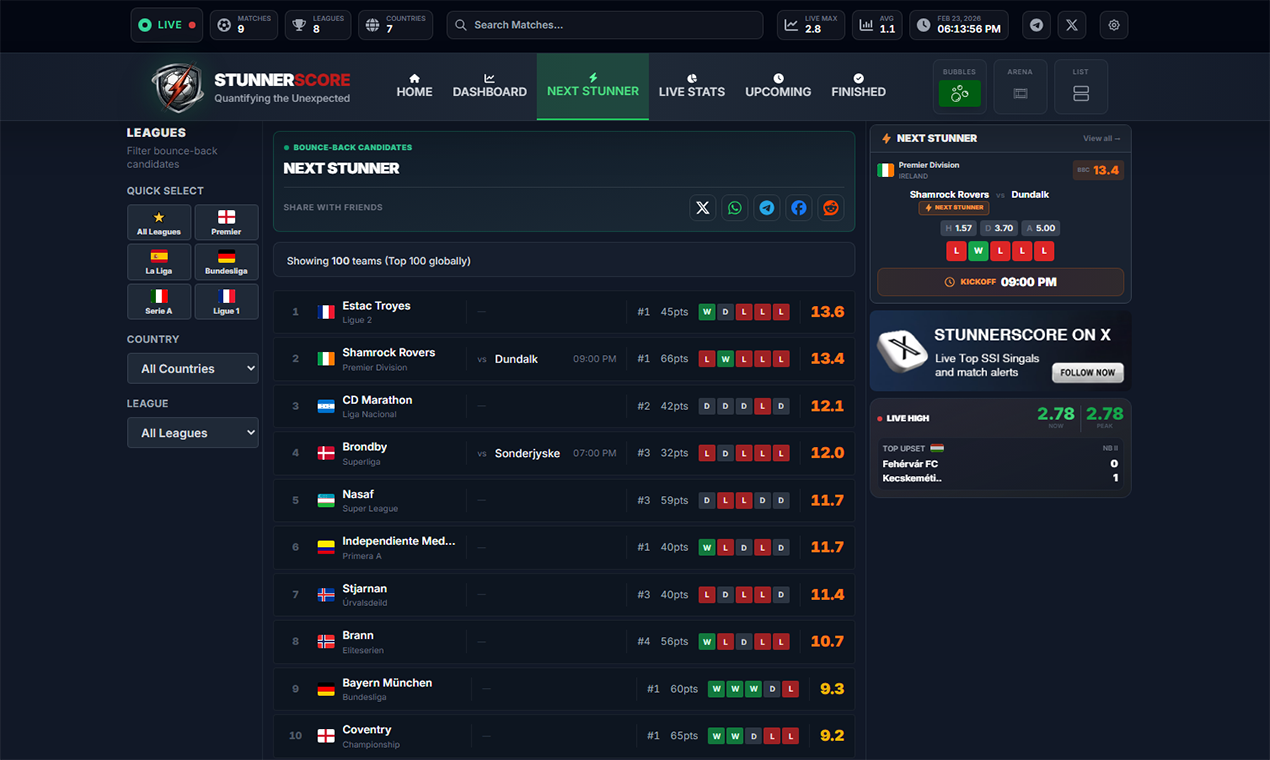
Task: Open the All Leagues dropdown
Action: coord(192,432)
